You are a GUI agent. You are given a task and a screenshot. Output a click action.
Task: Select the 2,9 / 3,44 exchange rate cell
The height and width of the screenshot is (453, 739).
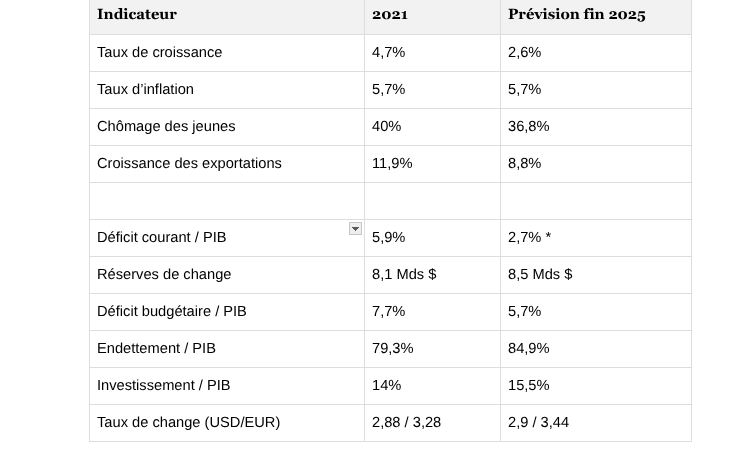[538, 422]
